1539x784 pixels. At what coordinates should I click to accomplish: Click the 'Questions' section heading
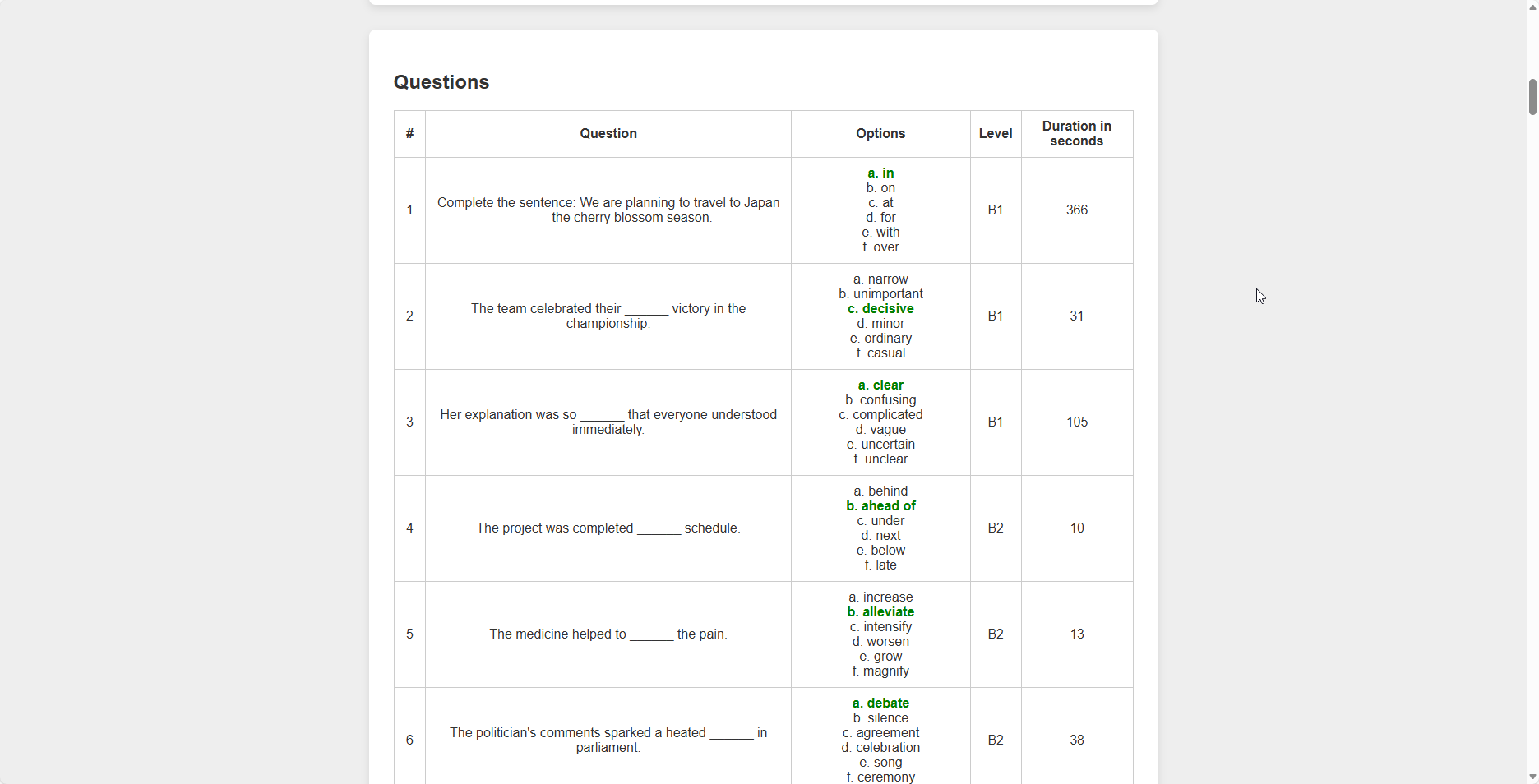441,82
